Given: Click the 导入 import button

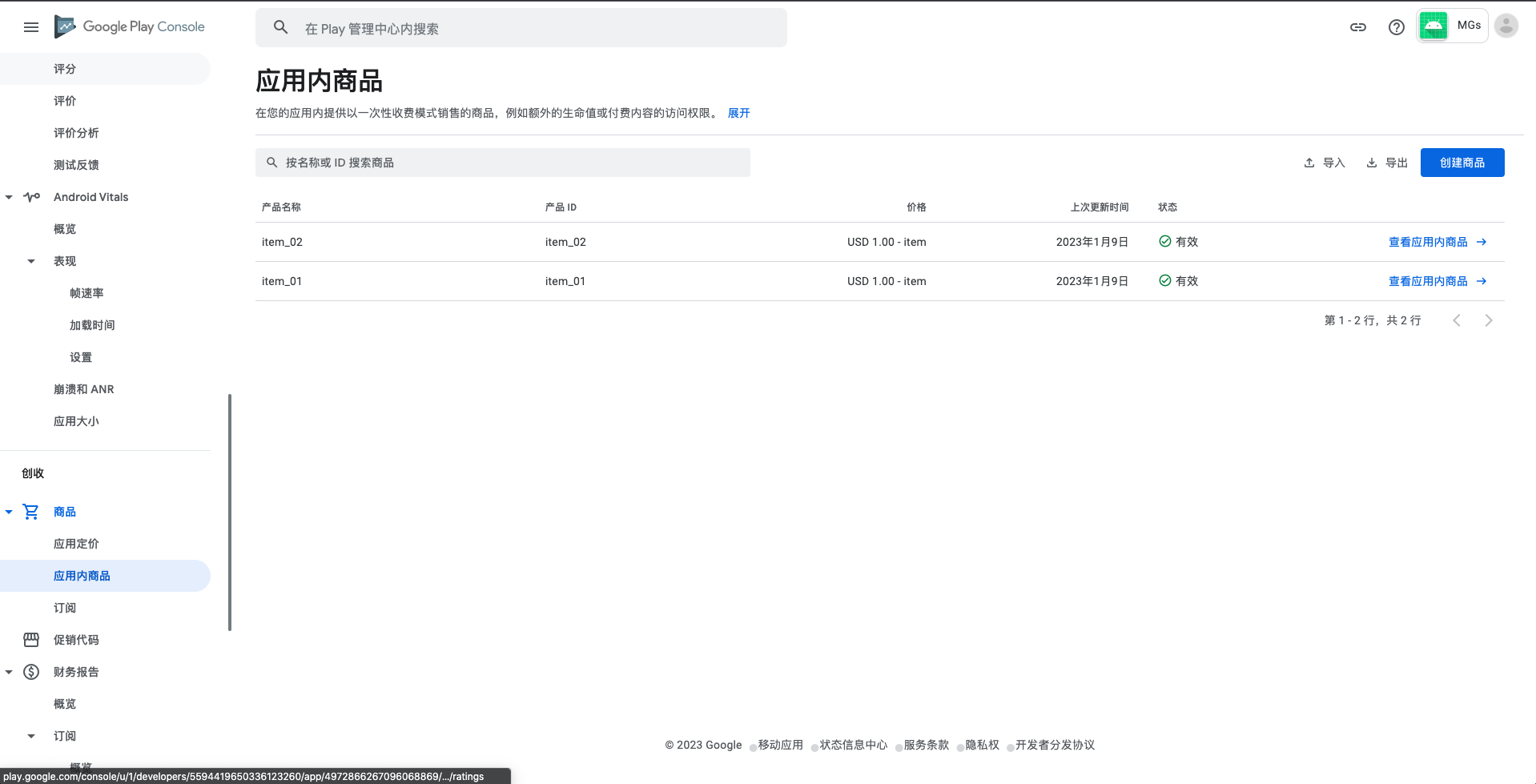Looking at the screenshot, I should tap(1325, 163).
